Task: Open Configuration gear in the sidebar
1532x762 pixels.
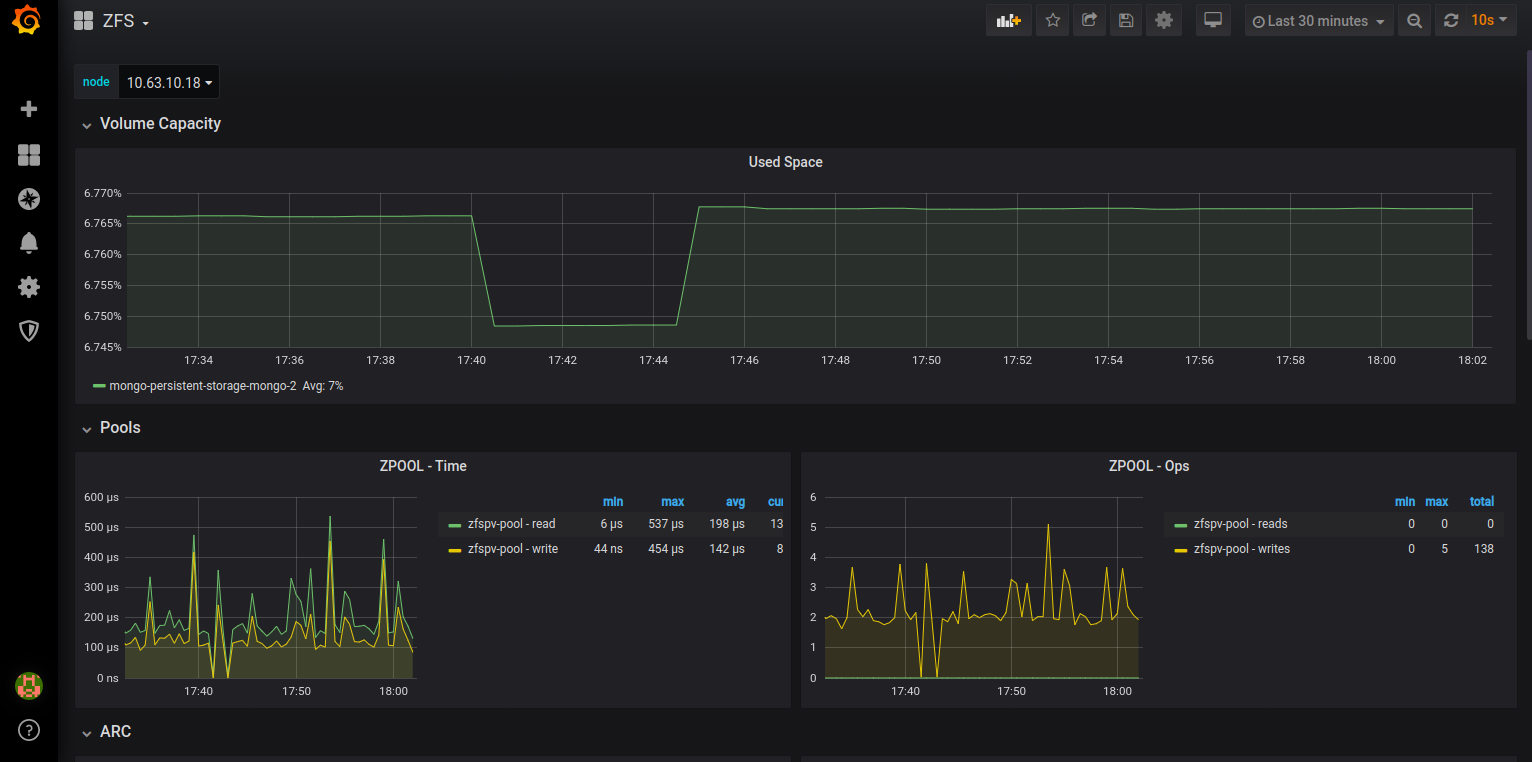Action: (29, 287)
